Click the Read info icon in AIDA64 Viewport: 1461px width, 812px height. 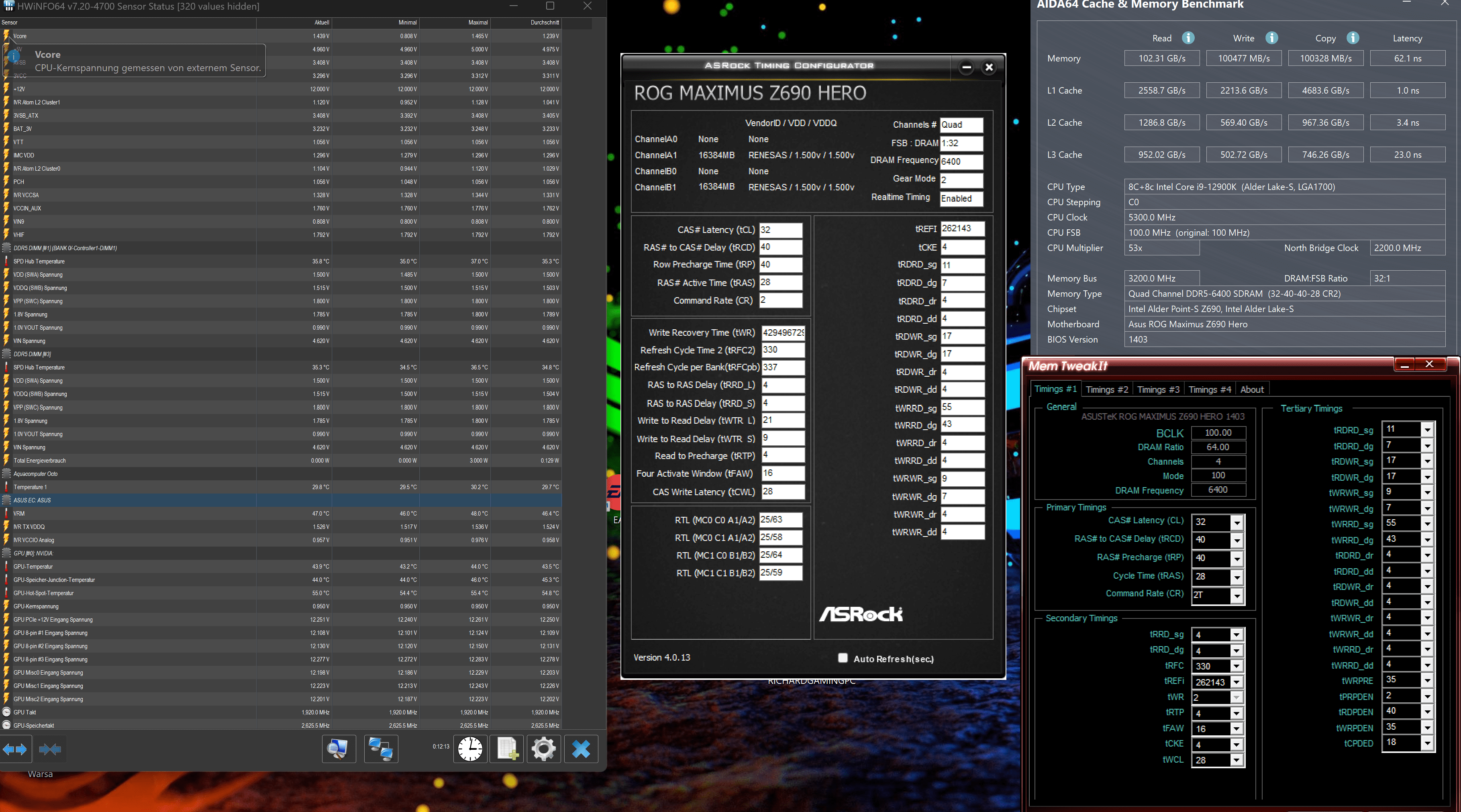point(1188,38)
